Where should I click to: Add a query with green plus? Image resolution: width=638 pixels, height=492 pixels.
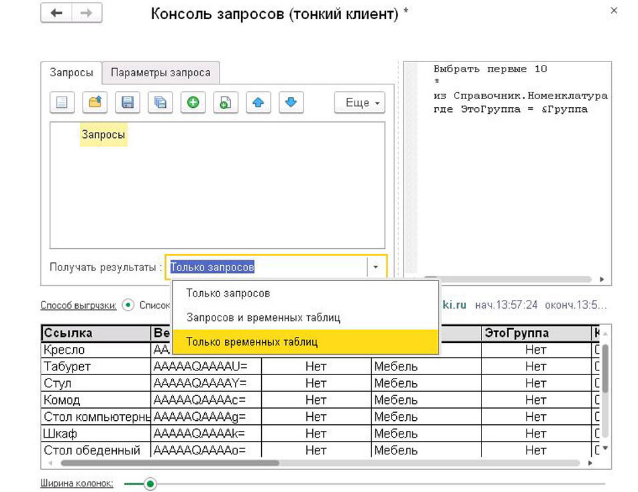click(x=193, y=102)
